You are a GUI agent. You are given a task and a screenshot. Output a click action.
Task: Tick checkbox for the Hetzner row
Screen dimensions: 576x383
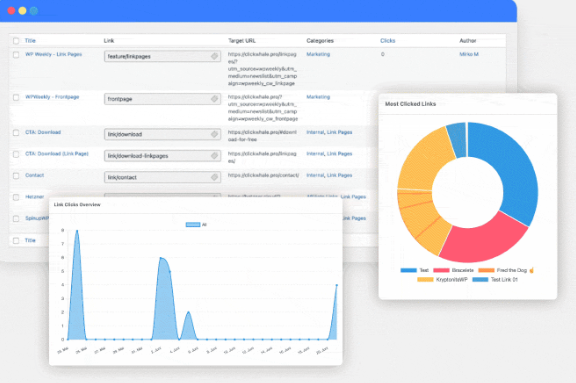coord(16,197)
